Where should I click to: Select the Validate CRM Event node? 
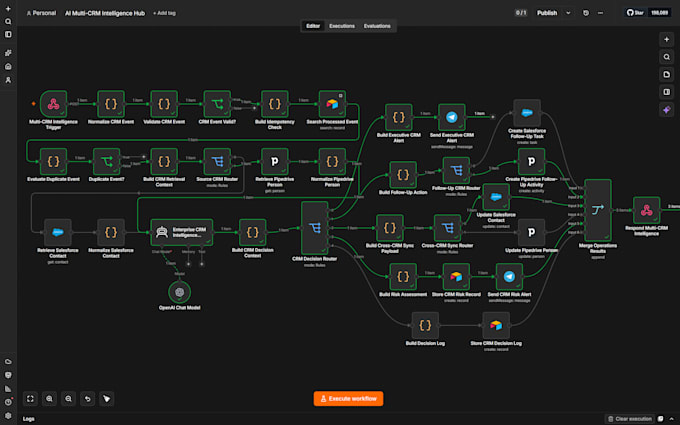[x=164, y=104]
